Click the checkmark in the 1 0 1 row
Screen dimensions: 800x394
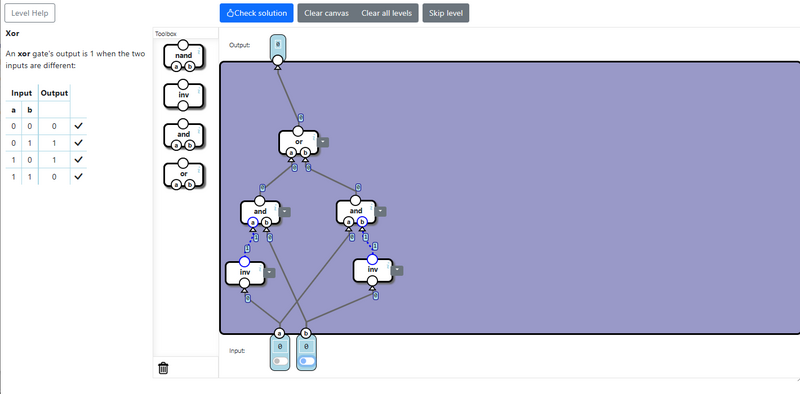click(78, 160)
